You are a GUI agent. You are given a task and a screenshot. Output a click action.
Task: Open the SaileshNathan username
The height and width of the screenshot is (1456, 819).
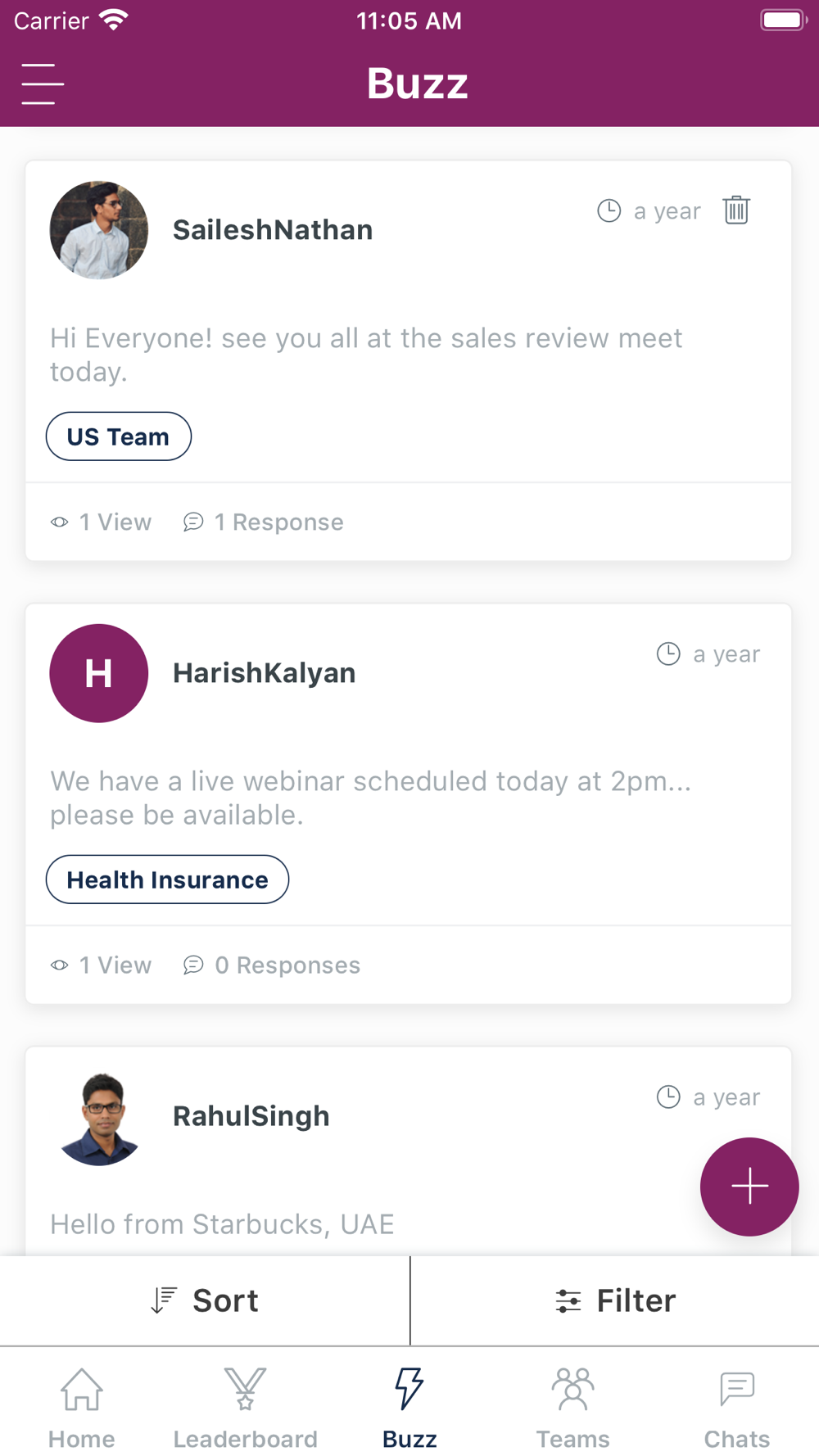click(x=273, y=230)
